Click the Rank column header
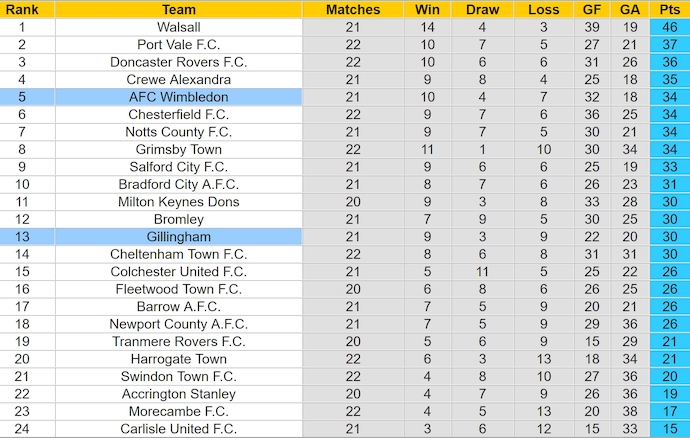The width and height of the screenshot is (690, 438). tap(22, 9)
